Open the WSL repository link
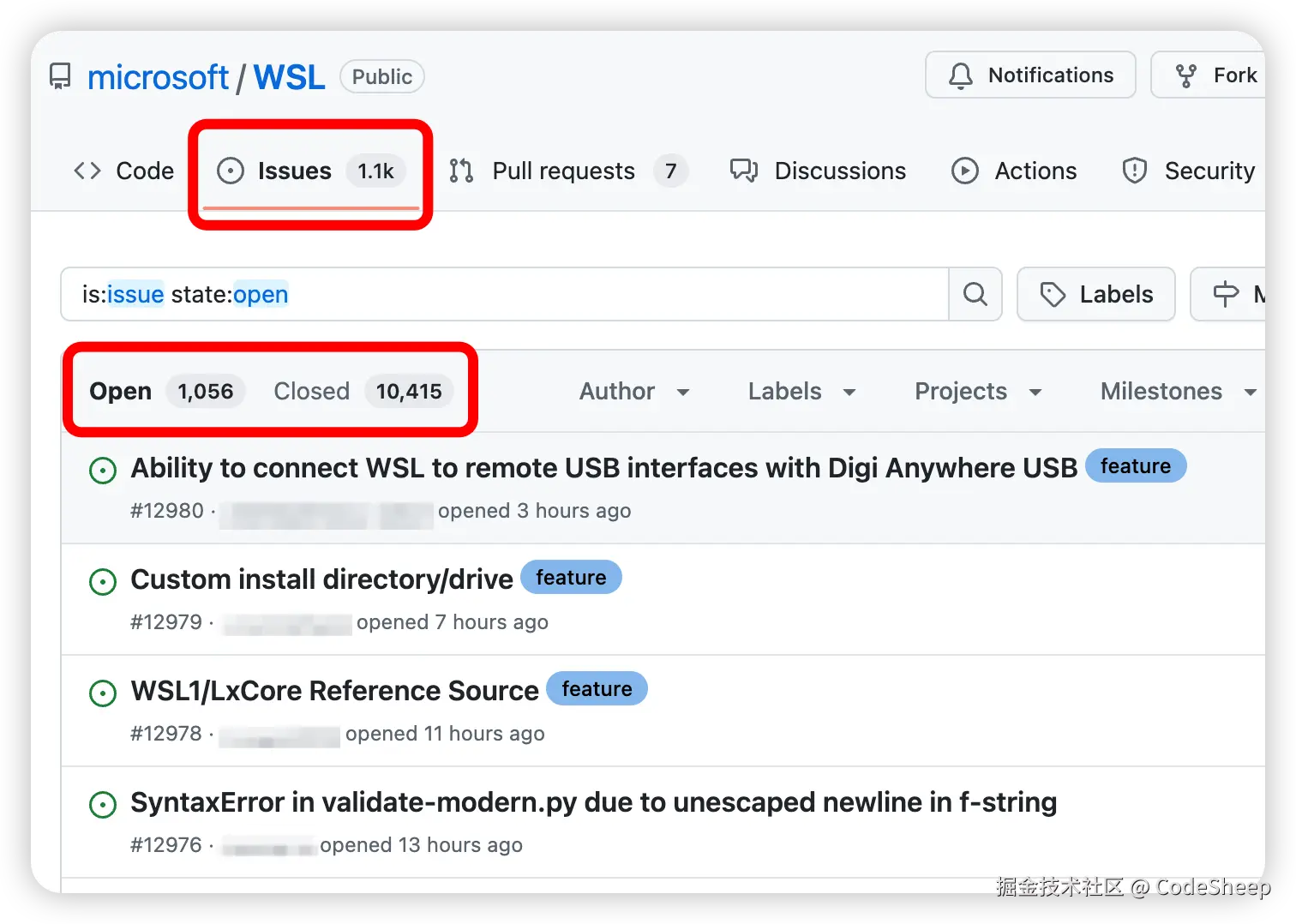Viewport: 1296px width, 924px height. (x=289, y=77)
